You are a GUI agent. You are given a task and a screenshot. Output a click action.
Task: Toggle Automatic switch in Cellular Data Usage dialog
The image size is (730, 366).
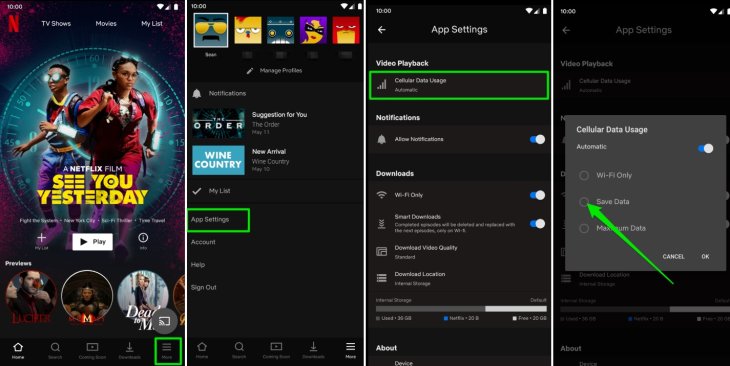click(706, 149)
